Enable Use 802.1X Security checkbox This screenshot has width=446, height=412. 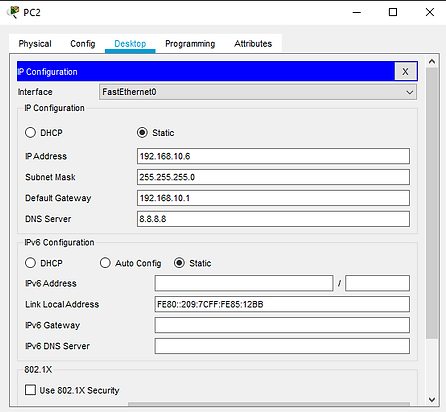point(30,390)
